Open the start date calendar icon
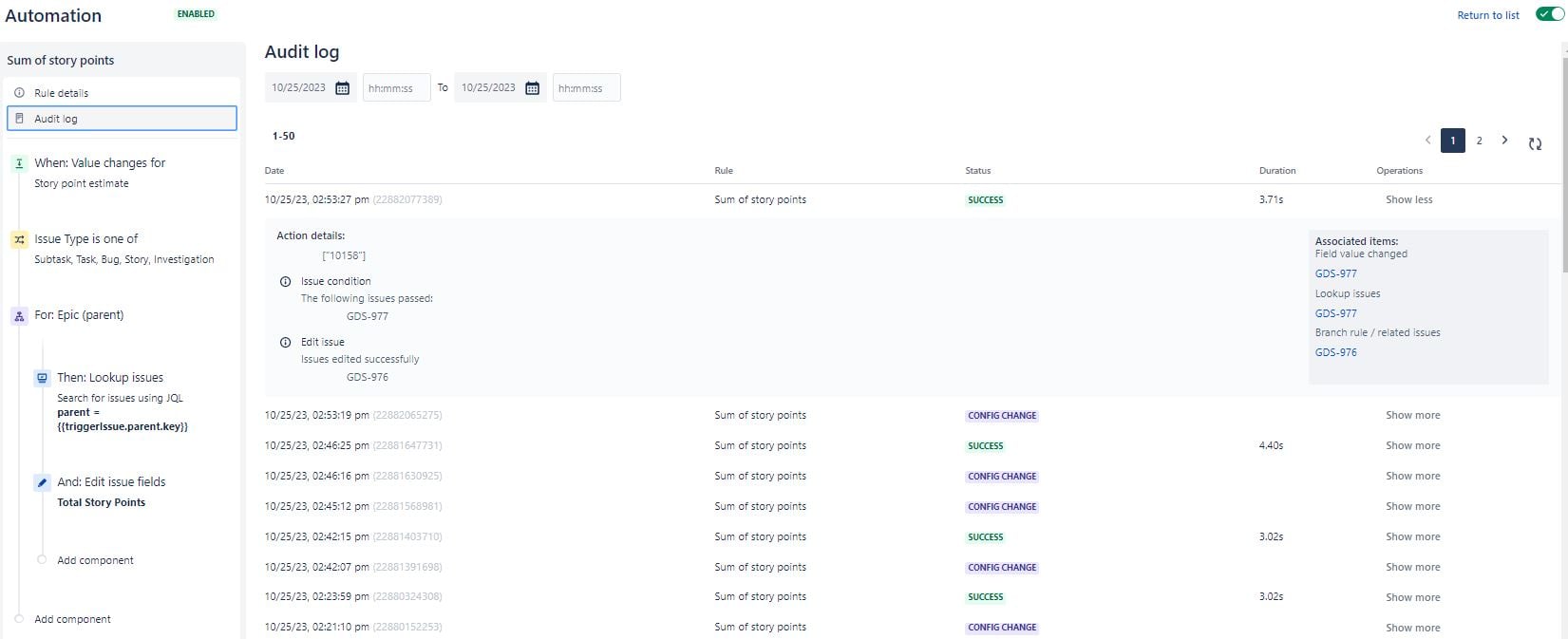Screen dimensions: 1568x639 pos(343,88)
